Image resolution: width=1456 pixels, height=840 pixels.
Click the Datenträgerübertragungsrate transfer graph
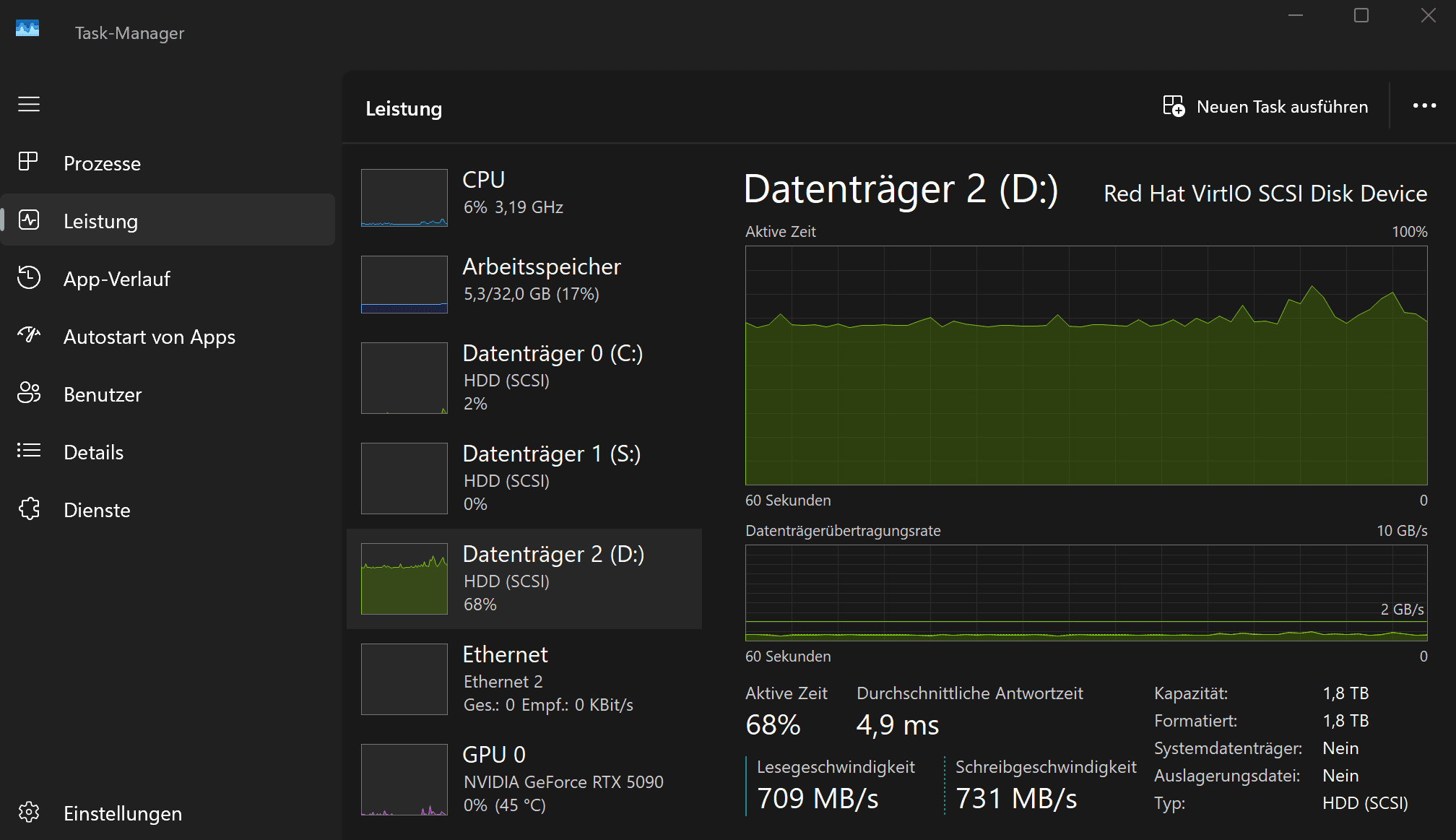[x=1085, y=592]
